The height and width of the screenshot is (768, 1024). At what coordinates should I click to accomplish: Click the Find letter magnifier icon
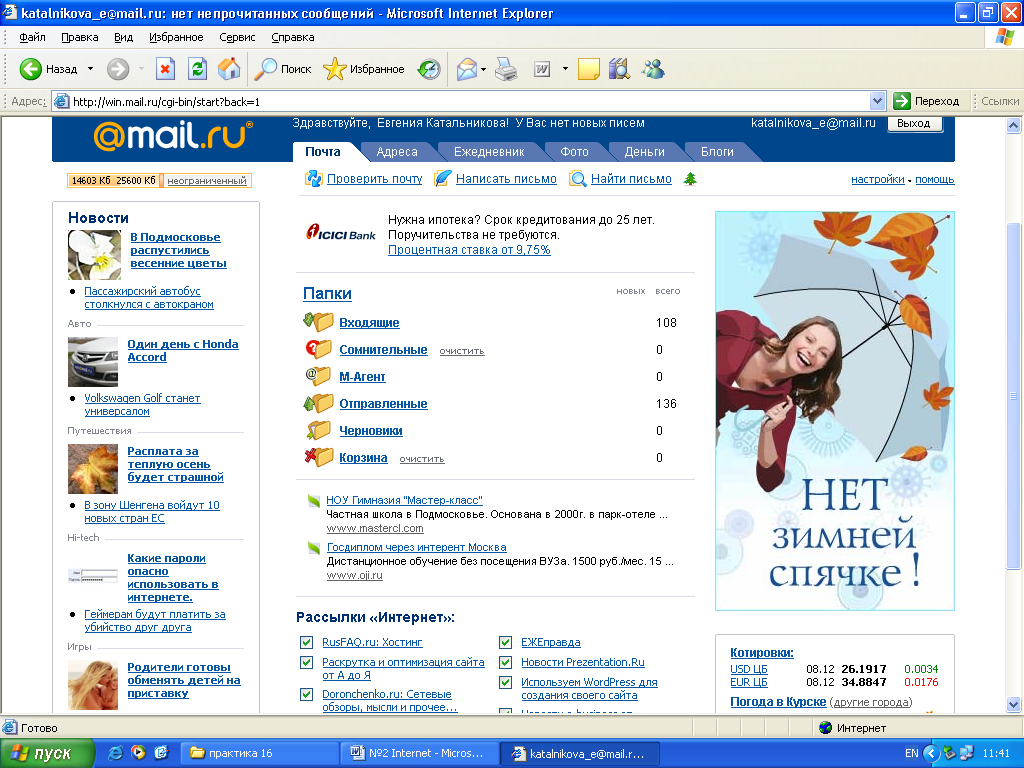577,178
